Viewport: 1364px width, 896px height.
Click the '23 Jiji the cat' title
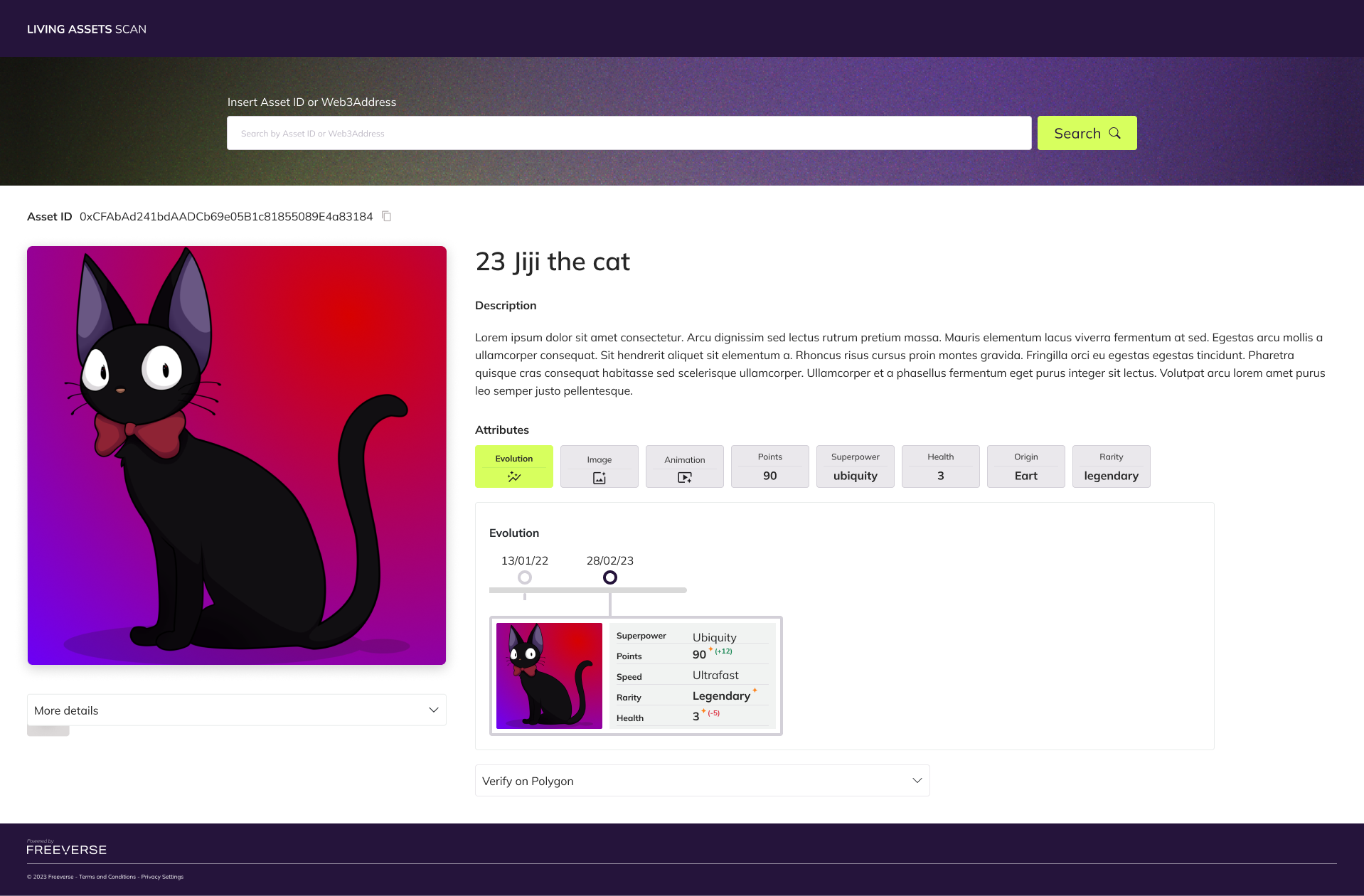pos(553,262)
